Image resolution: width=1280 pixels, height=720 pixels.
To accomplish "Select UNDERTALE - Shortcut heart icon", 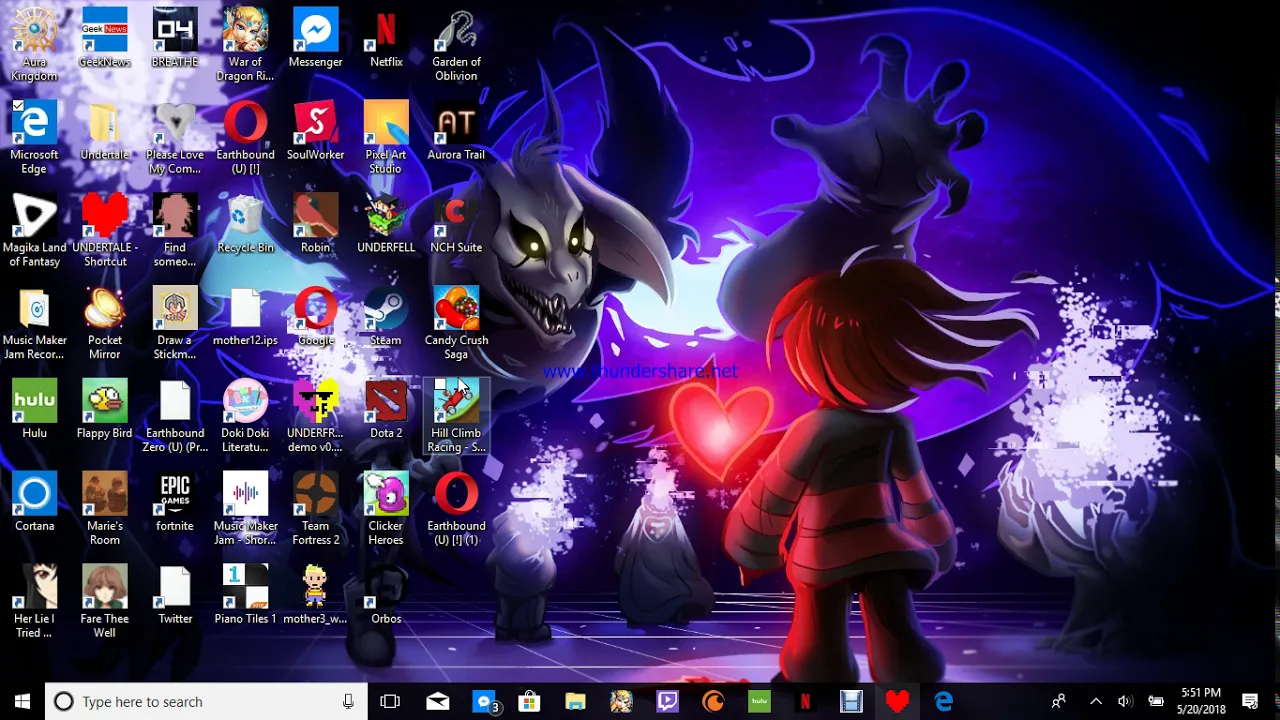I will 104,230.
